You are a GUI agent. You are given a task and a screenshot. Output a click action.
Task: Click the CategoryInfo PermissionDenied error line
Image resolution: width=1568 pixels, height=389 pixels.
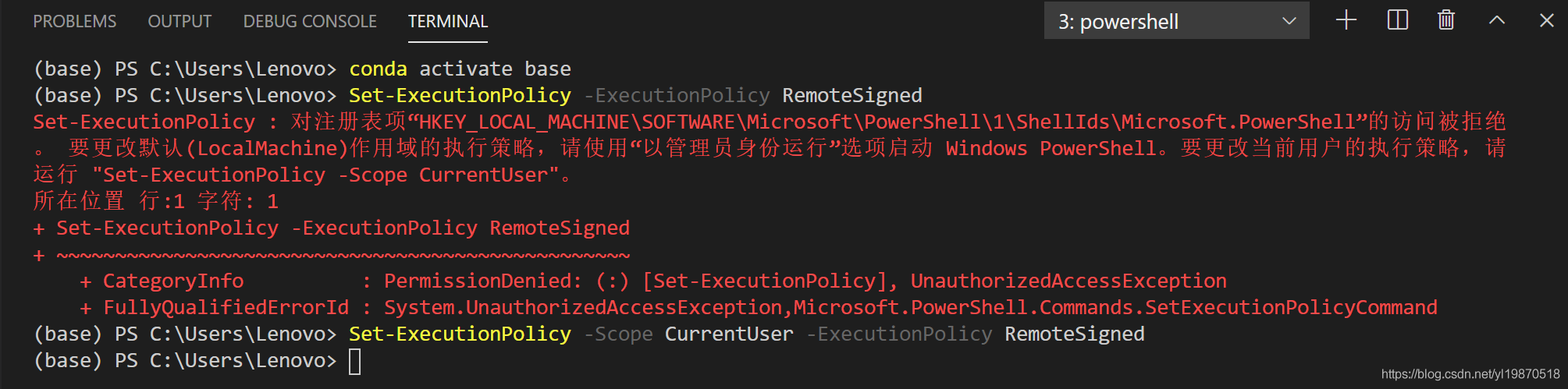pos(653,281)
